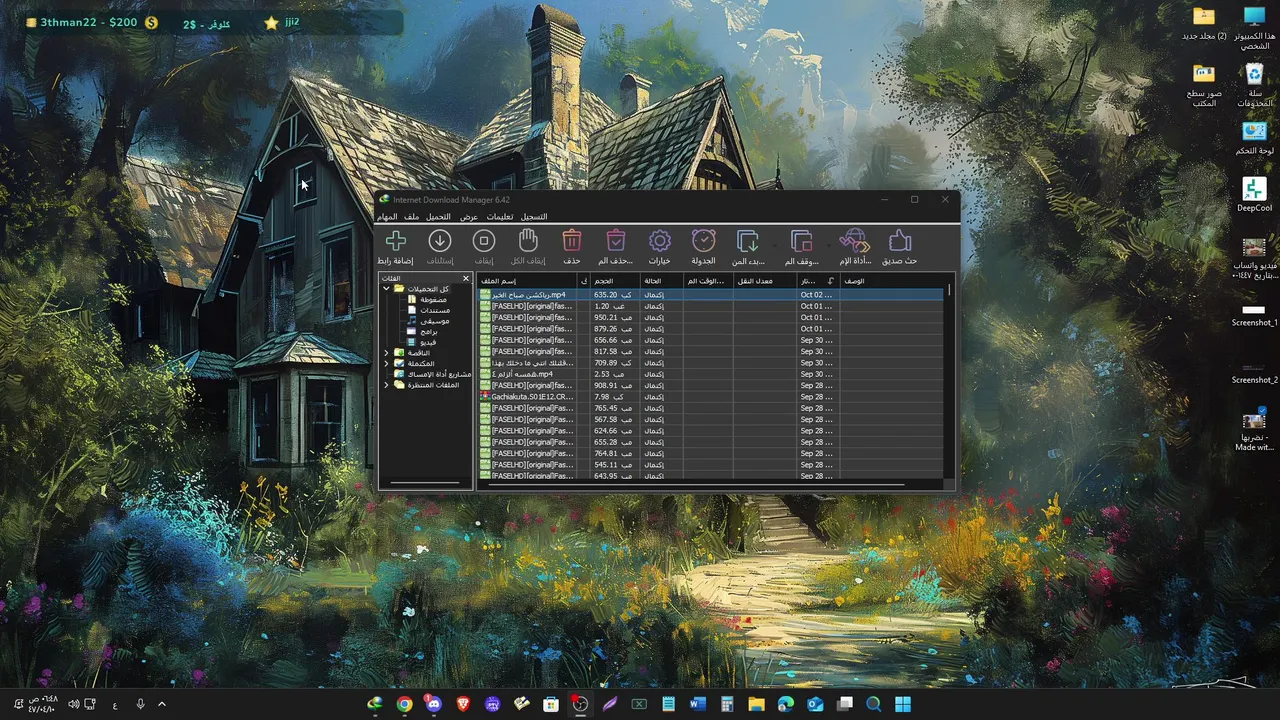Open the تعليمات menu
Screen dimensions: 1280x720
[499, 217]
